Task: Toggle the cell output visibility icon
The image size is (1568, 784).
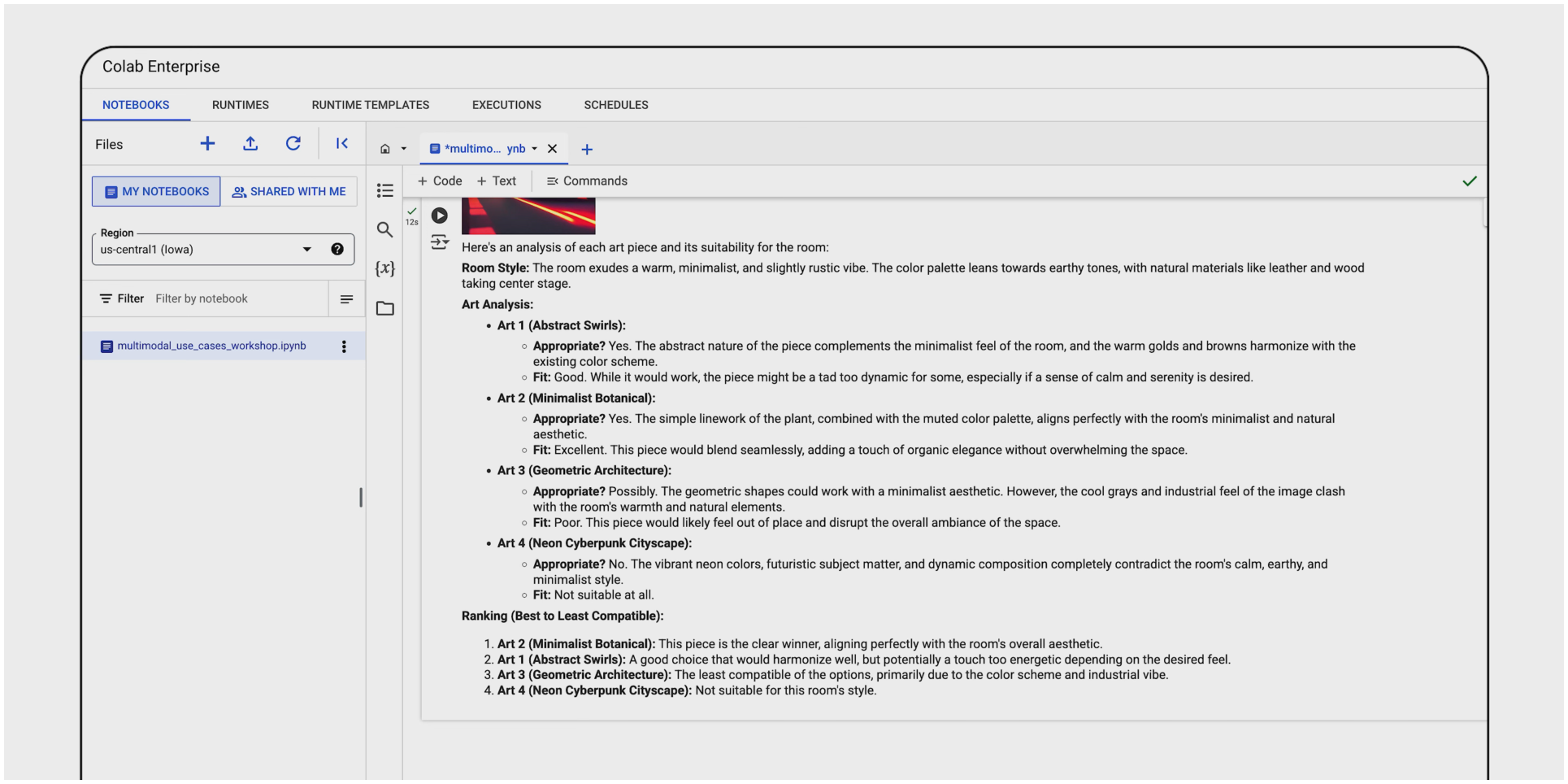Action: tap(439, 242)
